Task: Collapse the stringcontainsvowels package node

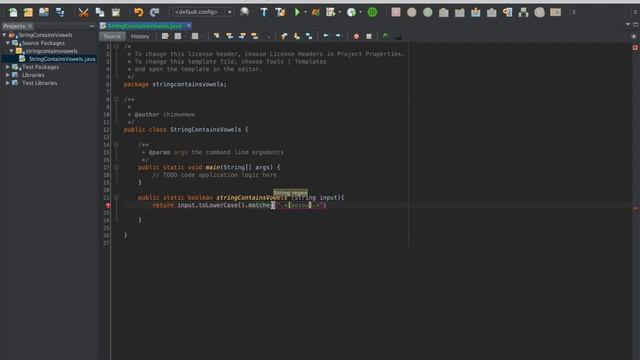Action: point(11,51)
